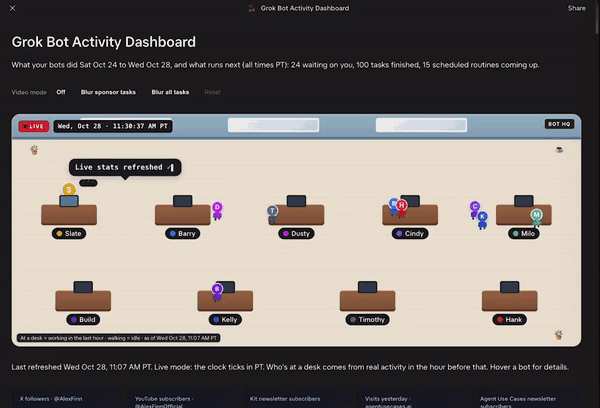Image resolution: width=600 pixels, height=408 pixels.
Task: Click the potted plant near Slate
Action: tap(34, 150)
